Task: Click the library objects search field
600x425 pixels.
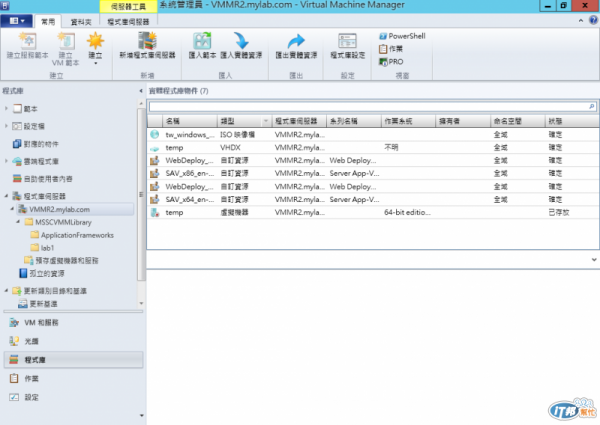Action: click(x=369, y=106)
